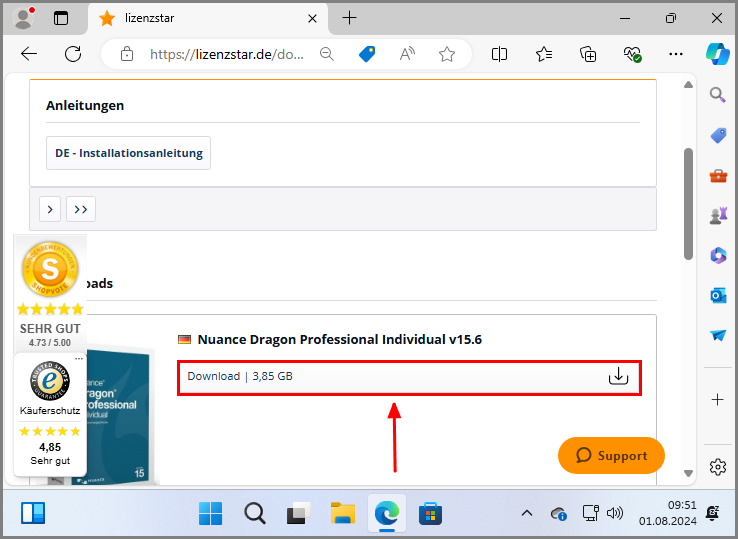Open Copilot in Edge
The height and width of the screenshot is (539, 738).
click(717, 54)
